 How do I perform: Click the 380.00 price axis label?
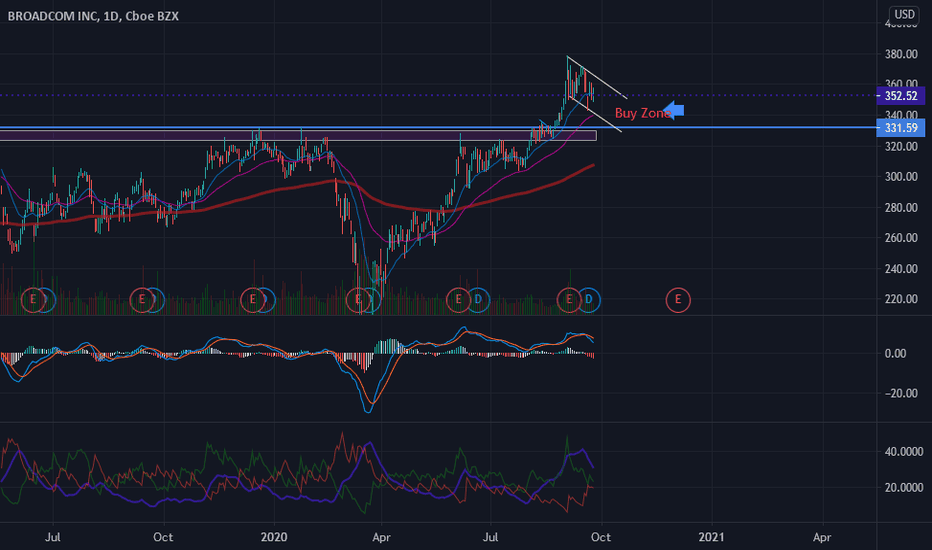pyautogui.click(x=900, y=54)
